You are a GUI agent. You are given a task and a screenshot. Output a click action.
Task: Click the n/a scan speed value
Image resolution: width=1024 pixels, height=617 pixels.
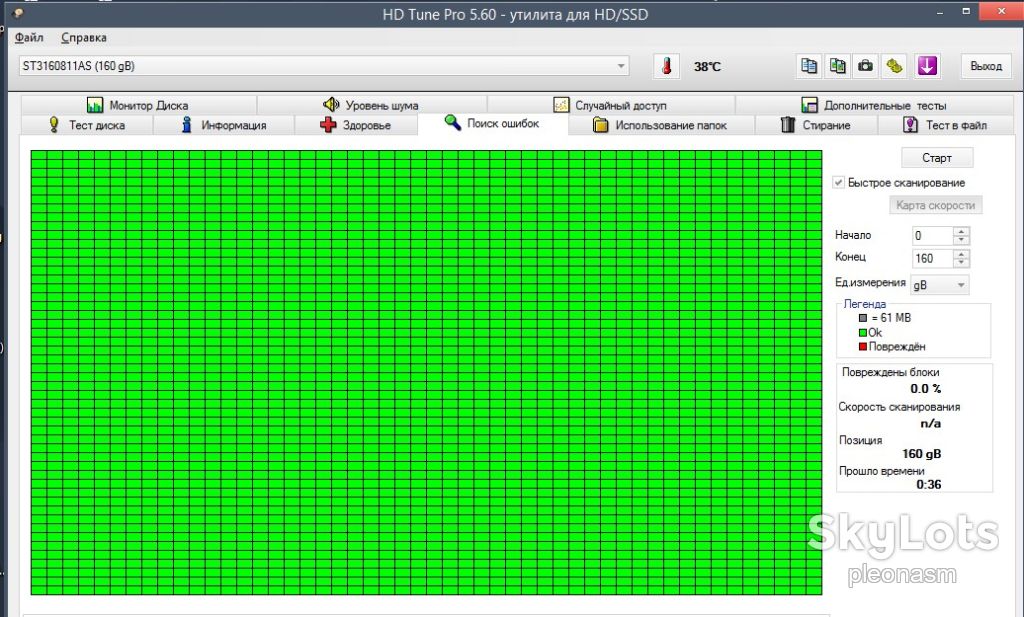(x=931, y=423)
